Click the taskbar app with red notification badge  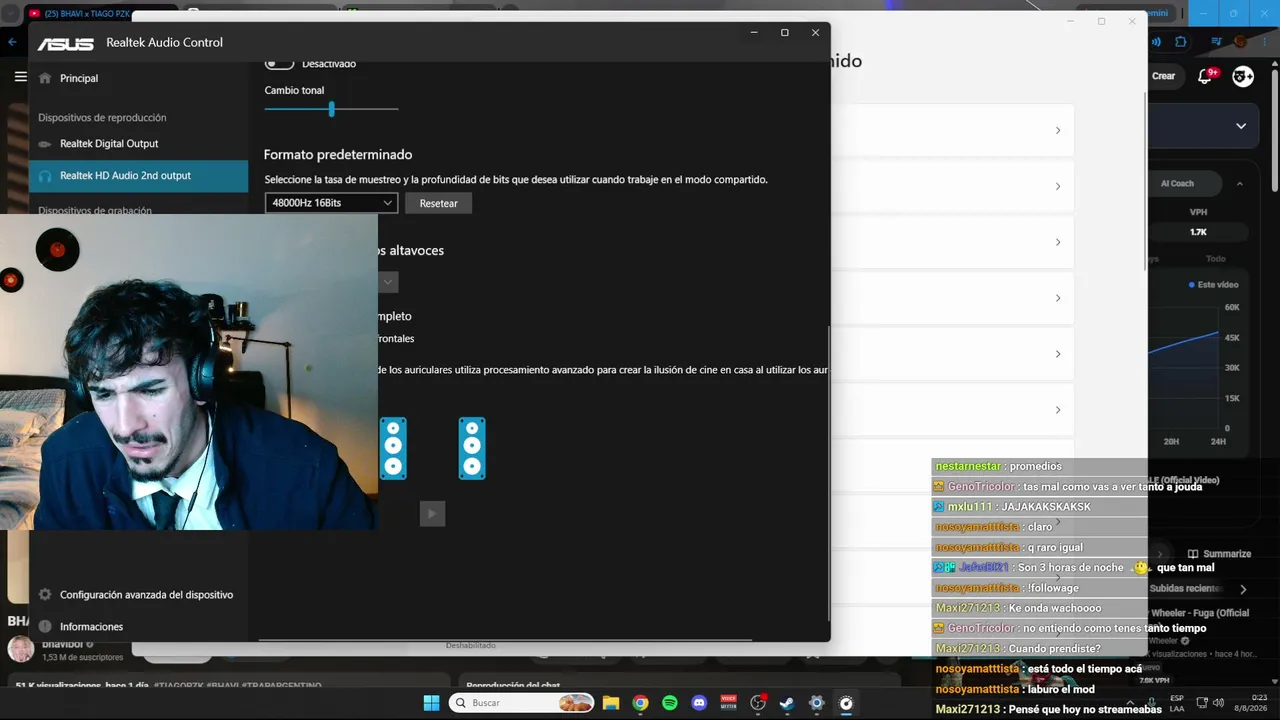(x=758, y=703)
